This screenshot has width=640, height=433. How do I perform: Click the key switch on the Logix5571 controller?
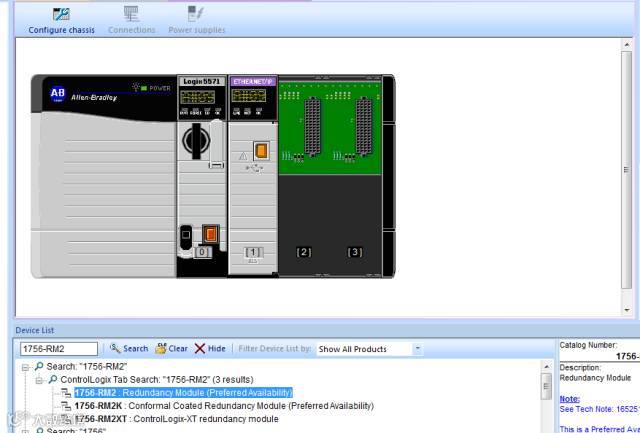pos(196,141)
